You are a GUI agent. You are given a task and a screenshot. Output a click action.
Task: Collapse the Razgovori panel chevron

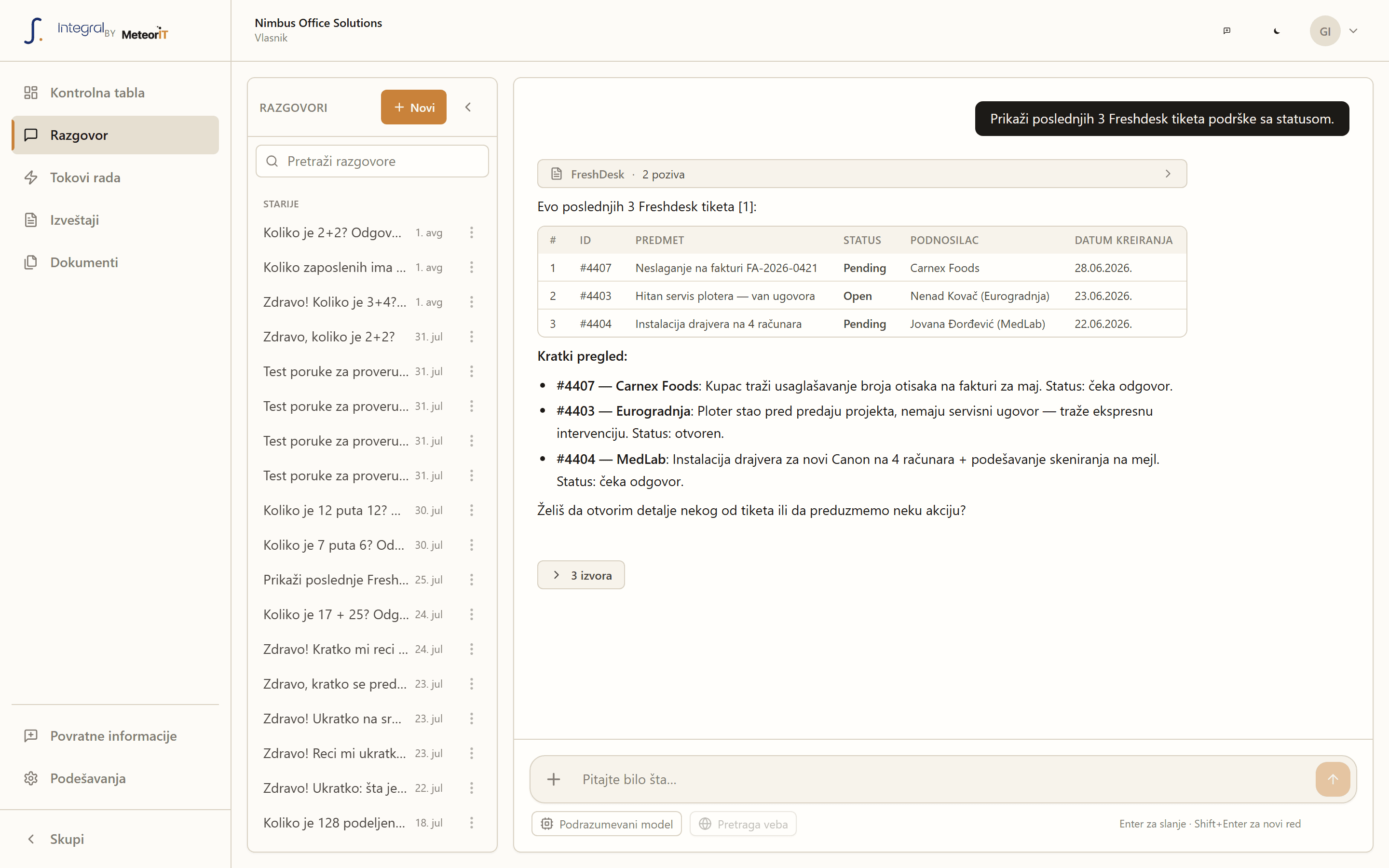coord(468,108)
